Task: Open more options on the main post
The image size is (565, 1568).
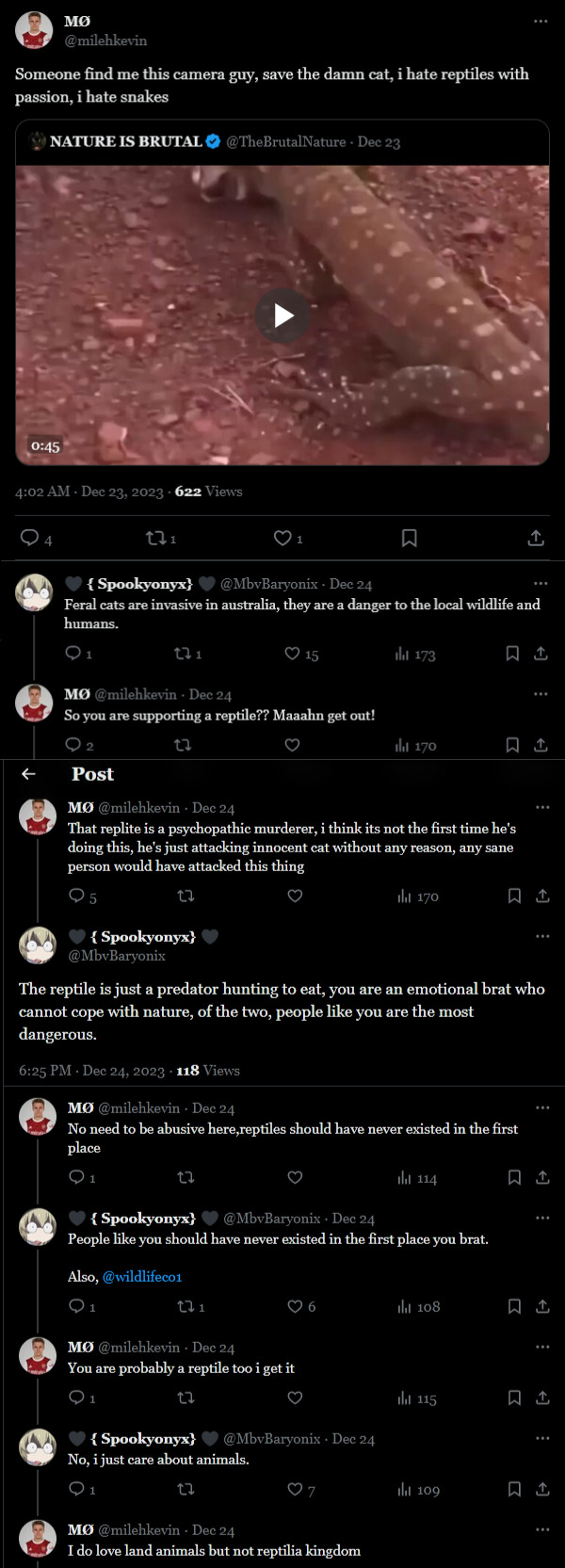Action: pyautogui.click(x=541, y=21)
